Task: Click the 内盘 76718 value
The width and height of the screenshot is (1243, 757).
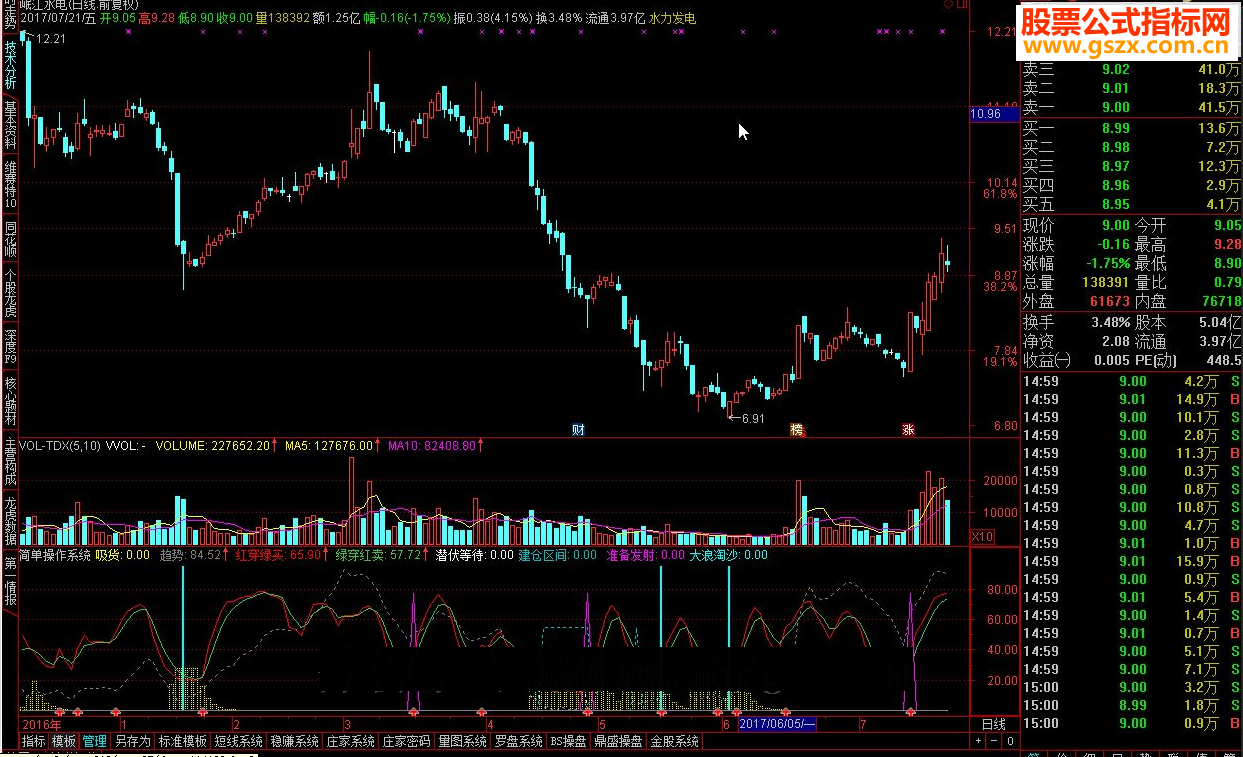Action: pos(1220,301)
